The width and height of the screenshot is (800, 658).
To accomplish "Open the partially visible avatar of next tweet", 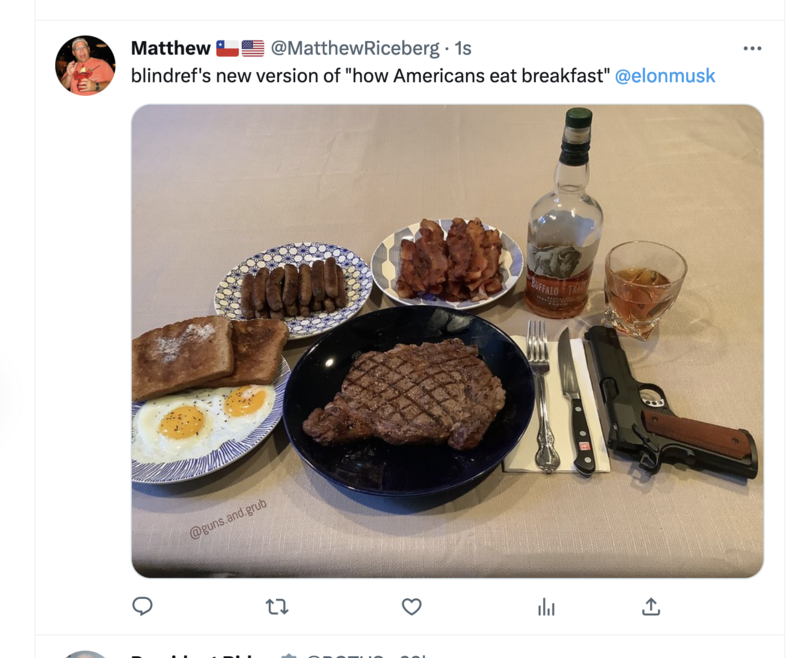I will (85, 654).
